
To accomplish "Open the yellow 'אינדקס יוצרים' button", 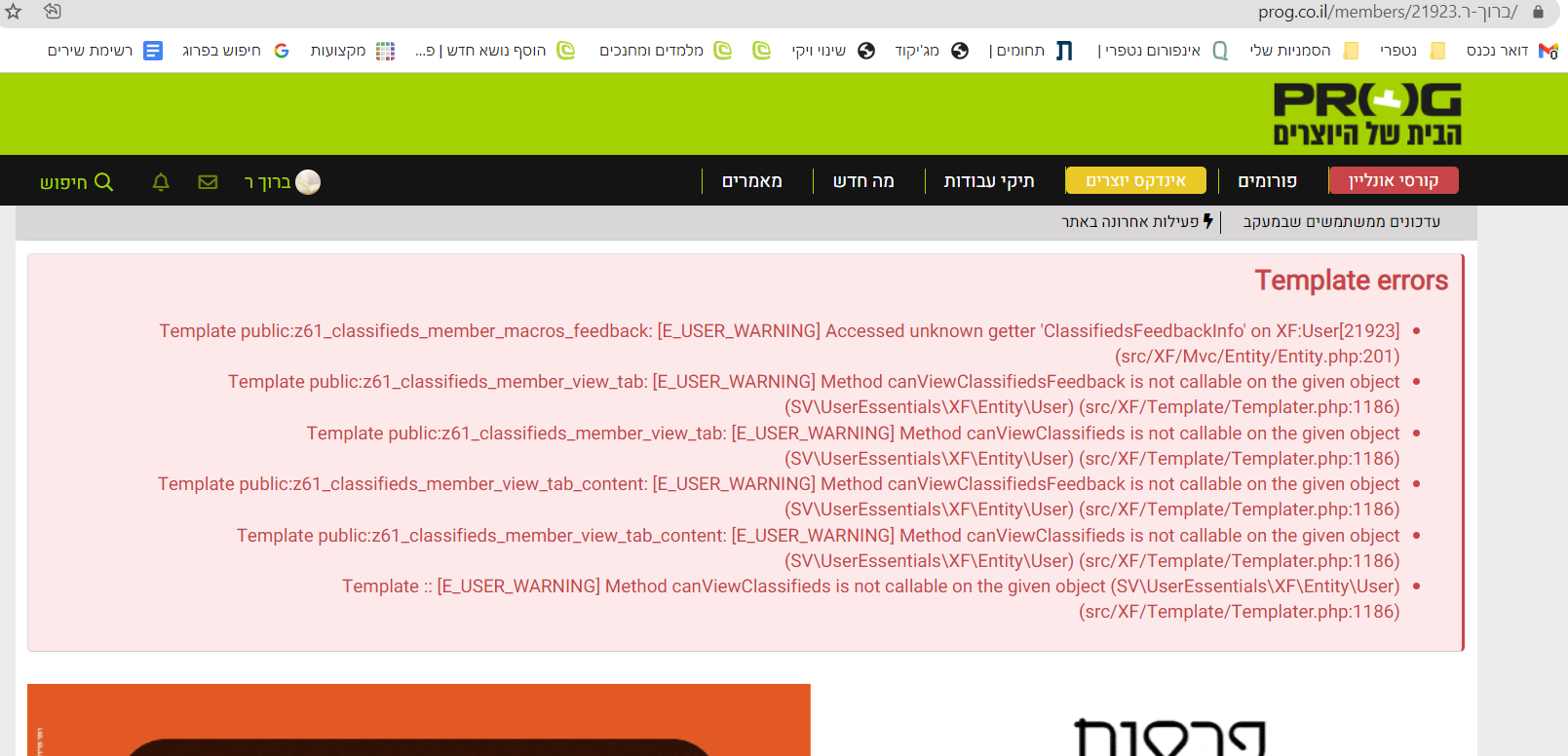I will pyautogui.click(x=1136, y=181).
